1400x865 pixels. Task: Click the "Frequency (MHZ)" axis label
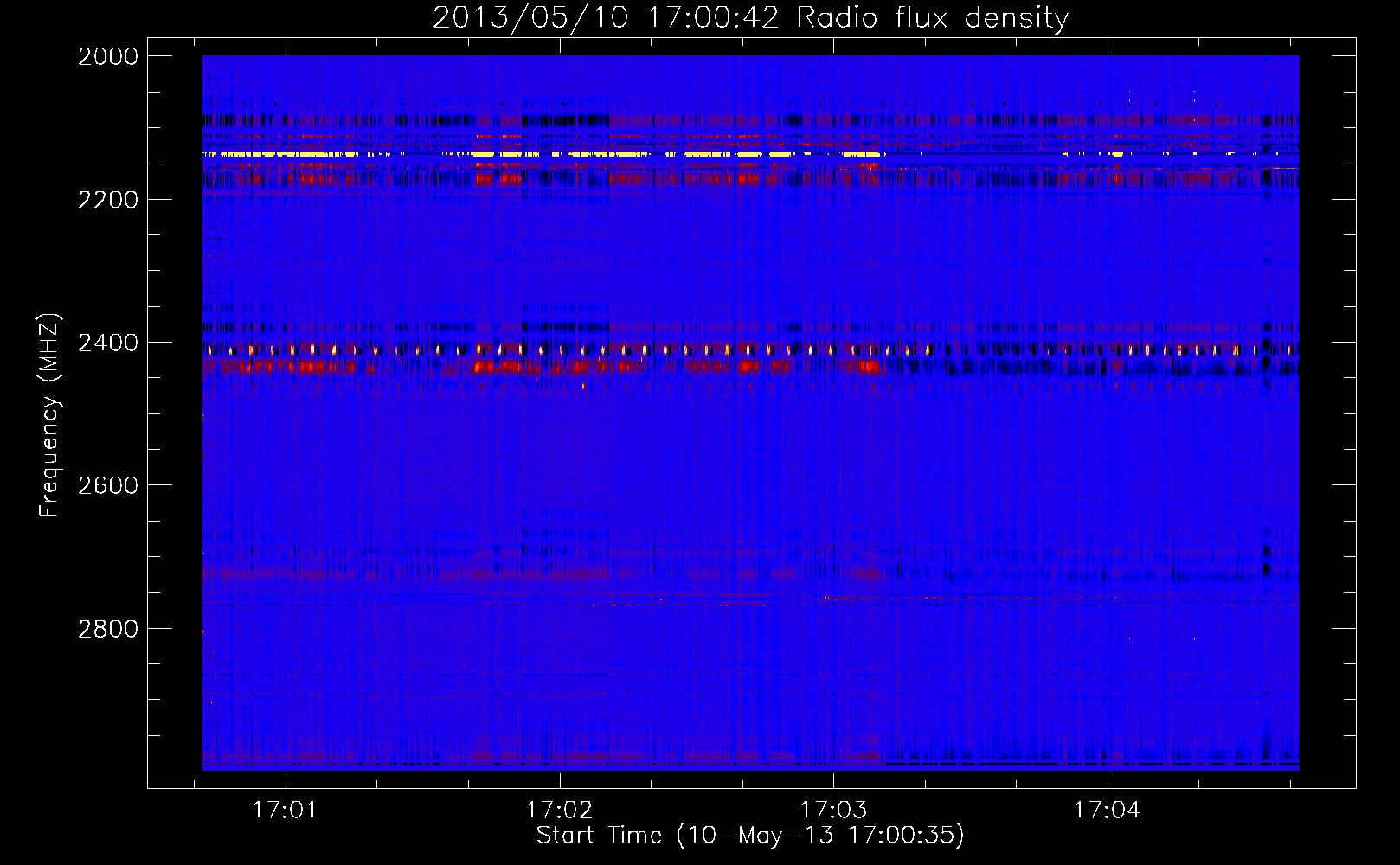click(x=50, y=415)
